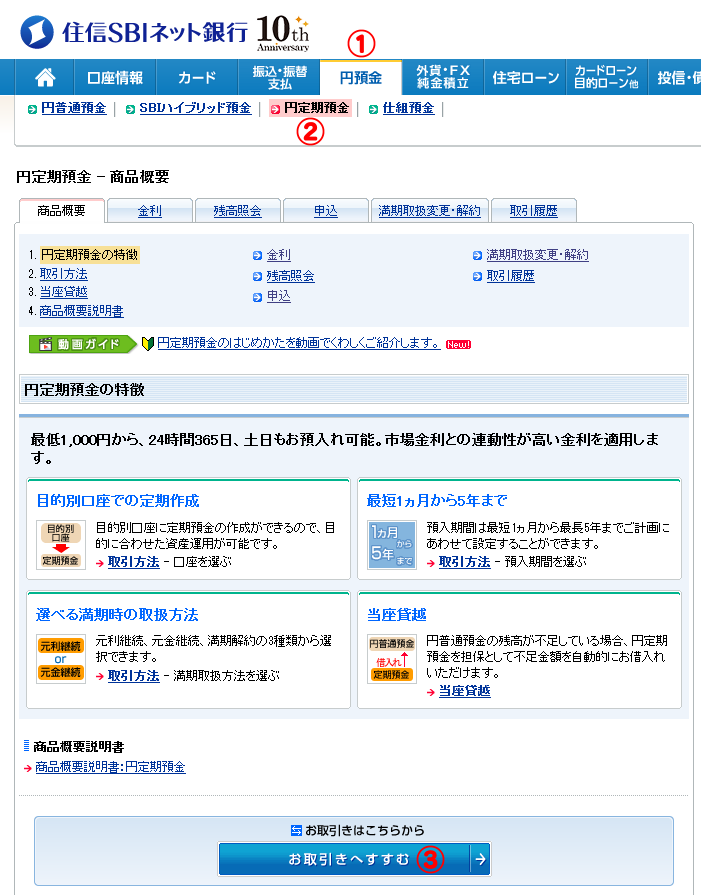Jump to 取引方法 in the index list
Viewport: 701px width, 895px height.
point(63,274)
